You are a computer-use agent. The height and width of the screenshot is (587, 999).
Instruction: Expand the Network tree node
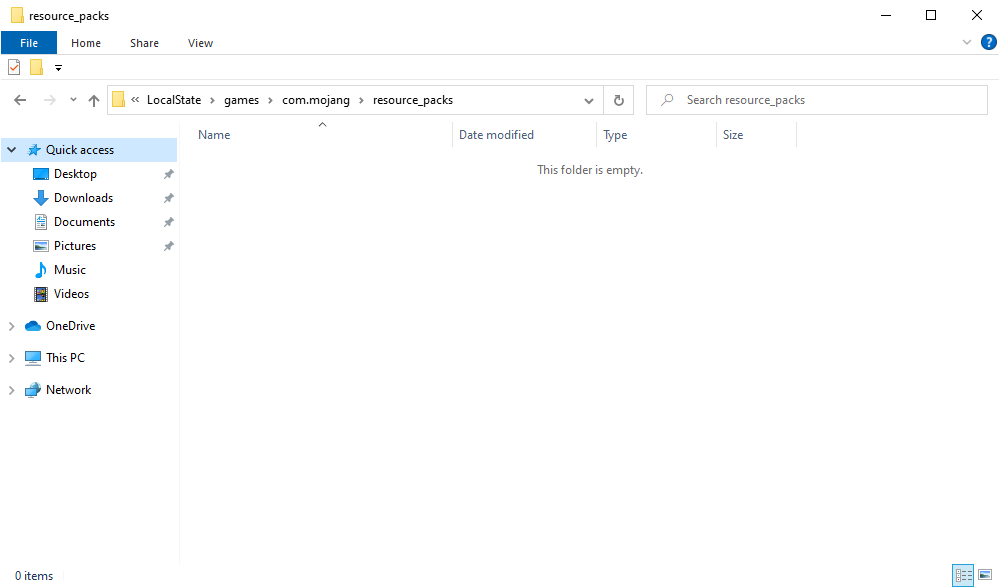(11, 390)
